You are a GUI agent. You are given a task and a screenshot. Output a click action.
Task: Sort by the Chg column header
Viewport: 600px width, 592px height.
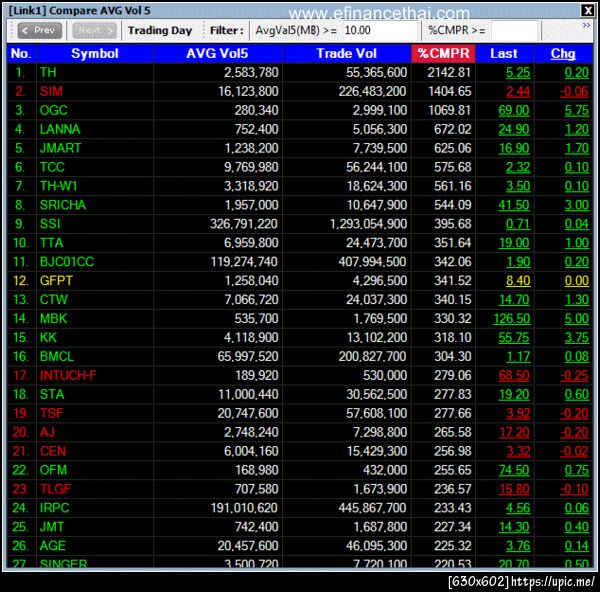pyautogui.click(x=563, y=54)
